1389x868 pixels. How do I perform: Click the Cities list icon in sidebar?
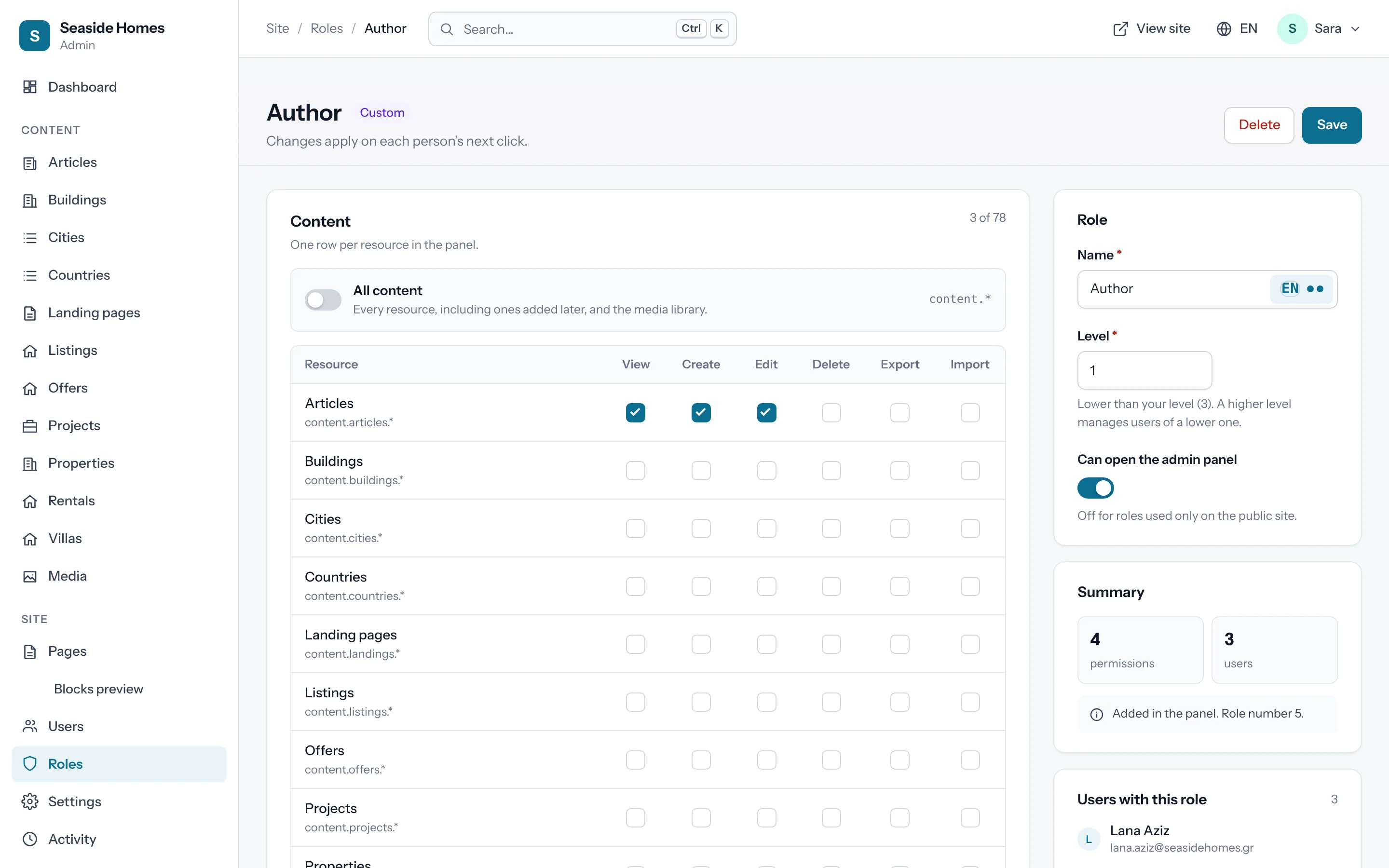tap(30, 238)
